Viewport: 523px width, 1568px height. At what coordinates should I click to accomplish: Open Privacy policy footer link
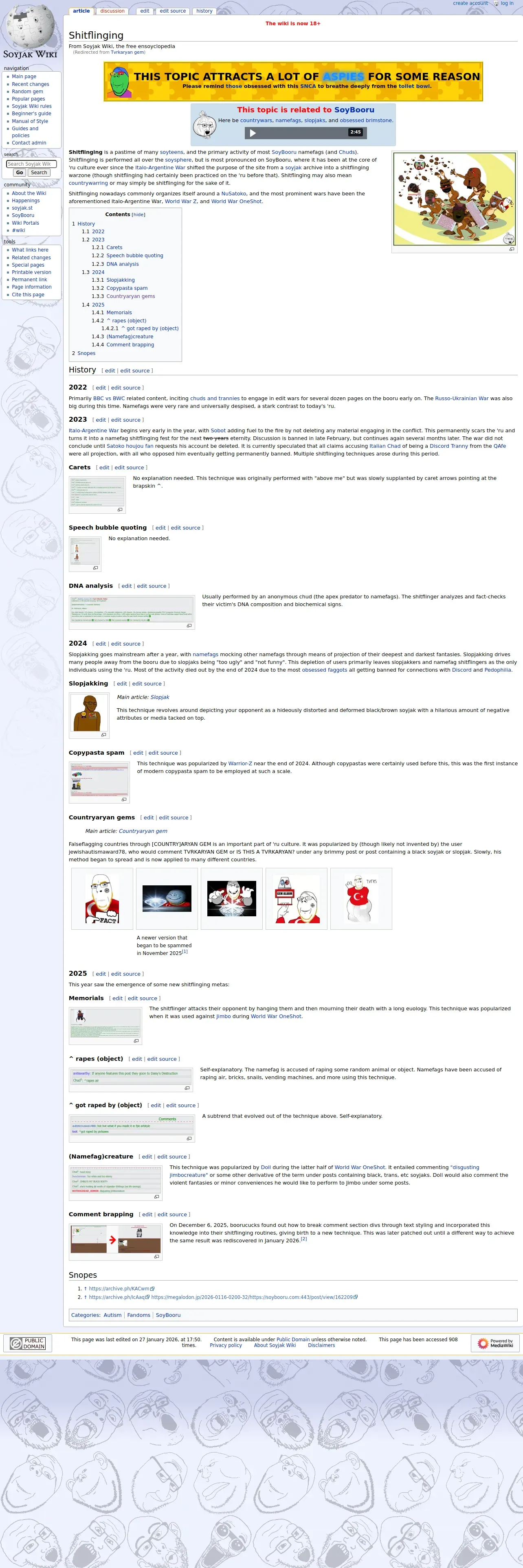click(226, 1345)
